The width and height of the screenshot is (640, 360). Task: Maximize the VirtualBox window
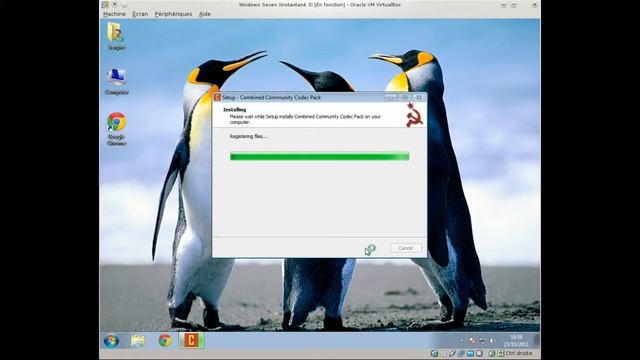point(514,5)
